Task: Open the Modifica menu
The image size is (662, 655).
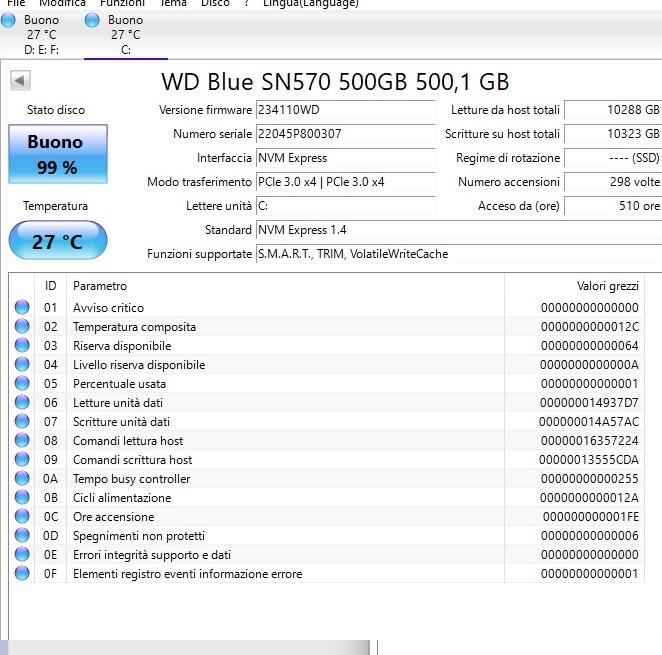Action: tap(62, 3)
